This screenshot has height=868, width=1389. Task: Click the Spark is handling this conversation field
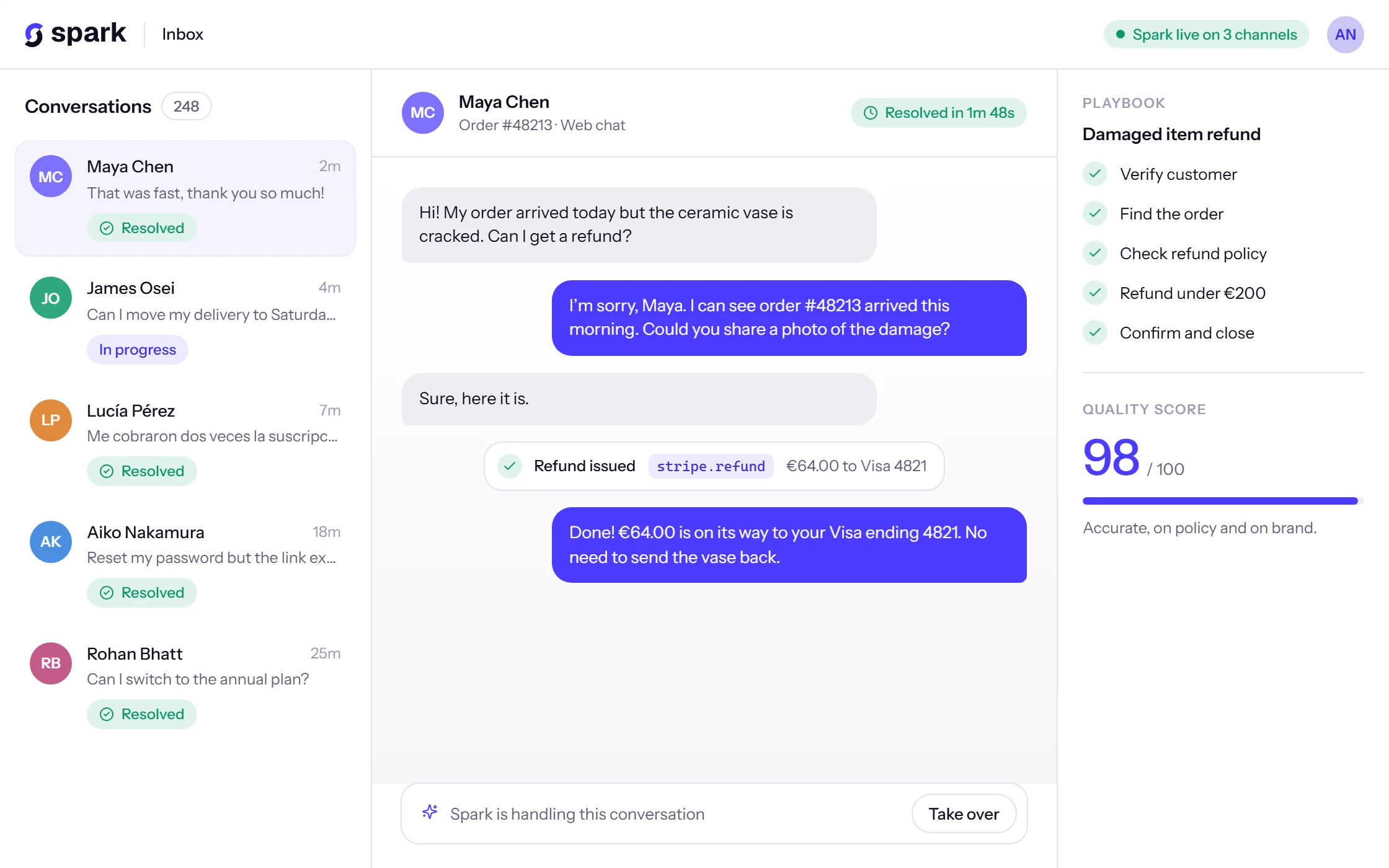coord(714,813)
